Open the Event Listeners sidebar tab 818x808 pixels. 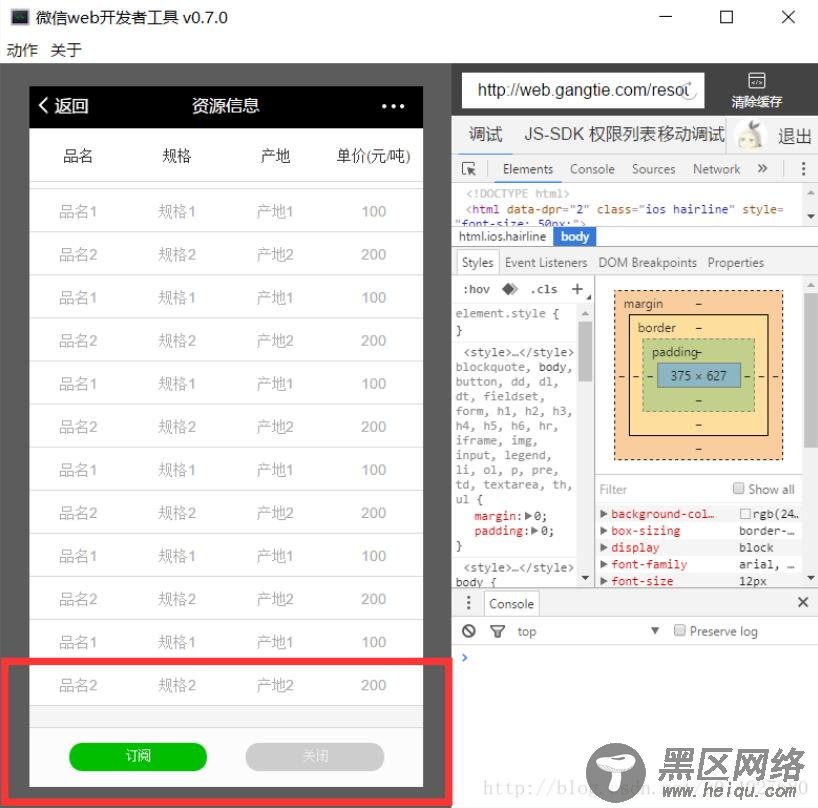(x=546, y=262)
